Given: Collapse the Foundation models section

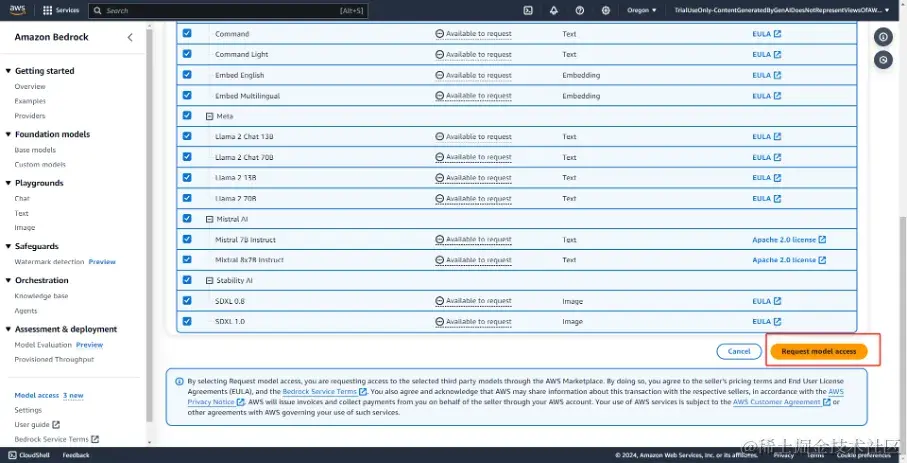Looking at the screenshot, I should tap(8, 134).
